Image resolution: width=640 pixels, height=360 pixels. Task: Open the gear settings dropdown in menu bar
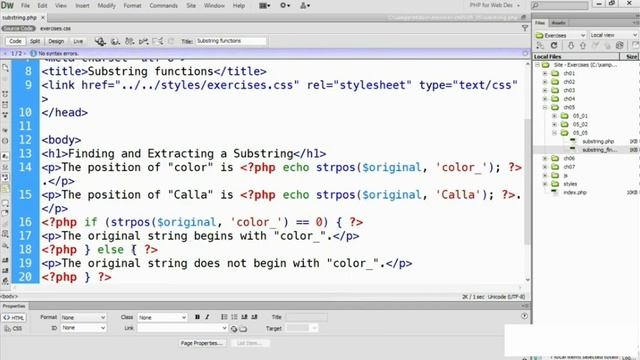click(x=284, y=6)
